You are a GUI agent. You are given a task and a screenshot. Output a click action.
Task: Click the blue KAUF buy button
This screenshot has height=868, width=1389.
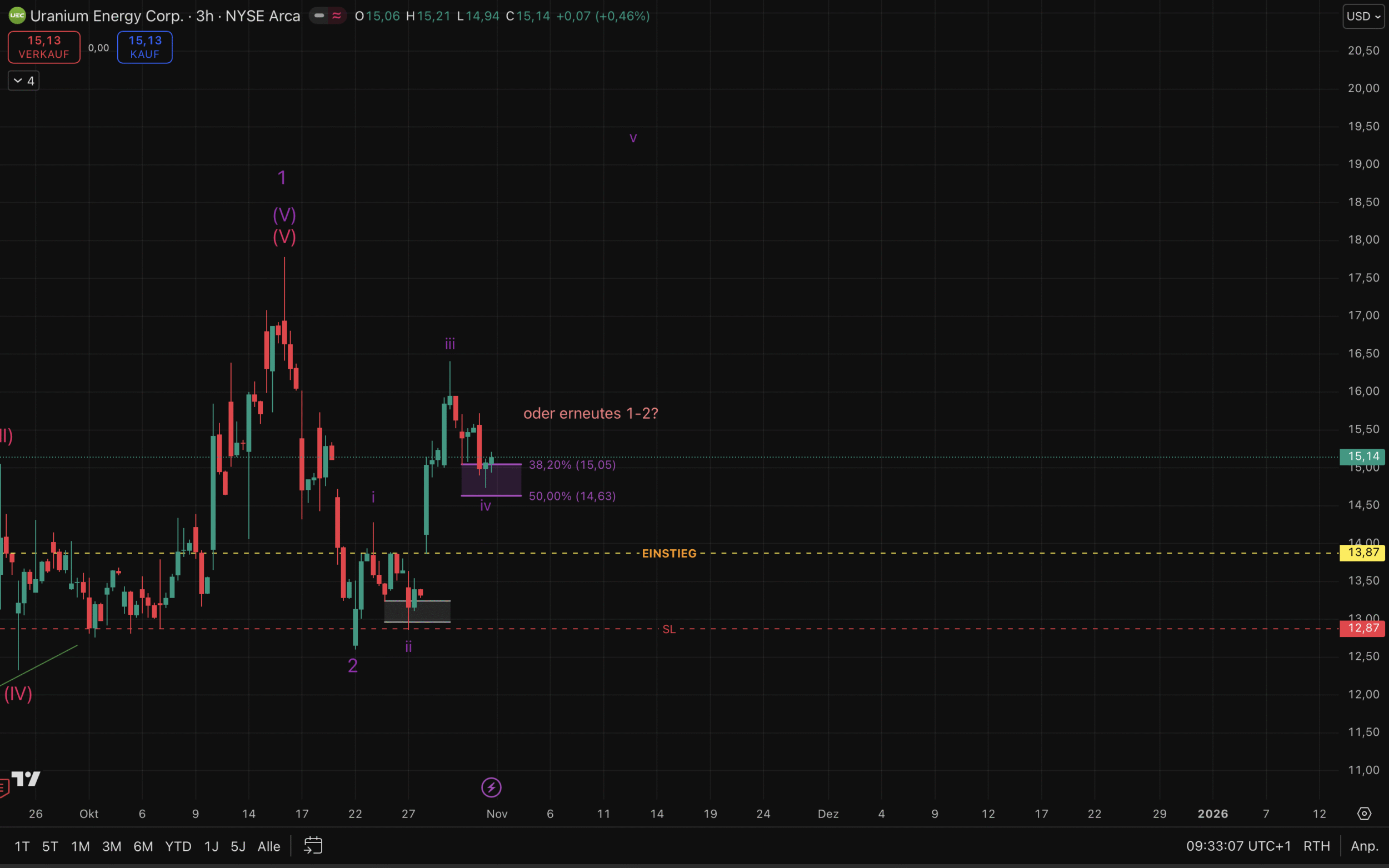pos(144,47)
